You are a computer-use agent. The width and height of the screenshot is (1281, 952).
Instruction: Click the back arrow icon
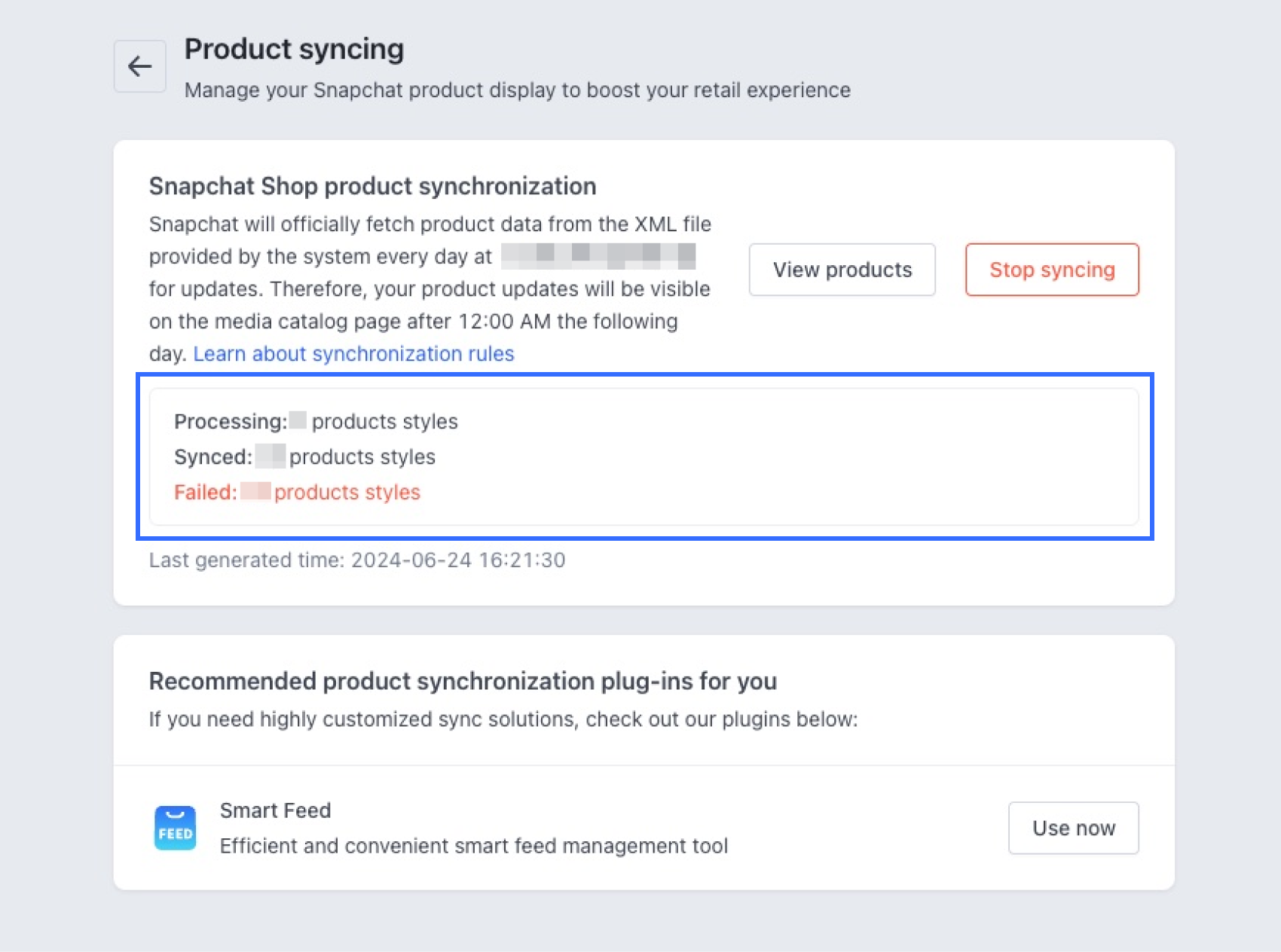point(139,66)
